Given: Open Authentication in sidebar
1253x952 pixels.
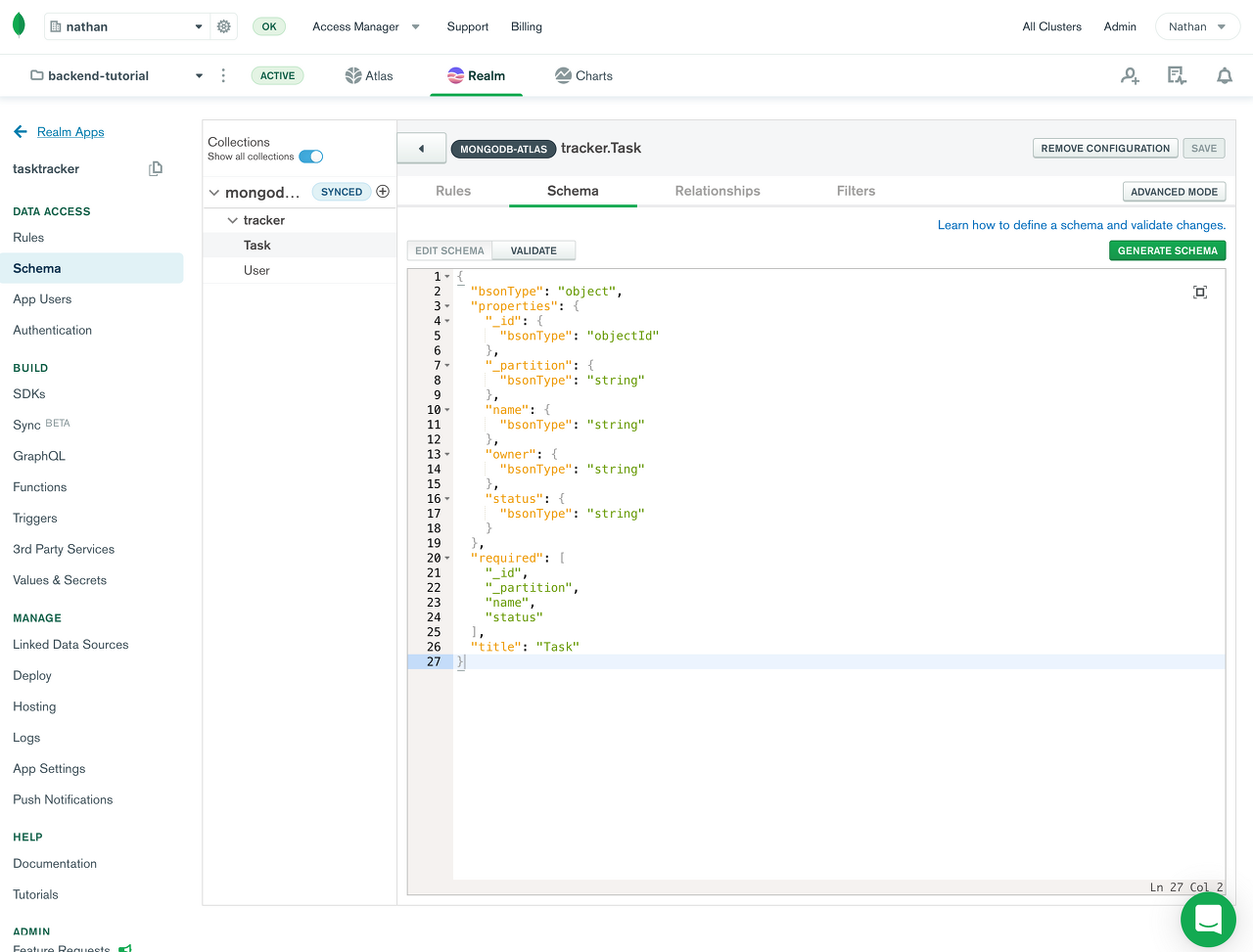Looking at the screenshot, I should 53,331.
